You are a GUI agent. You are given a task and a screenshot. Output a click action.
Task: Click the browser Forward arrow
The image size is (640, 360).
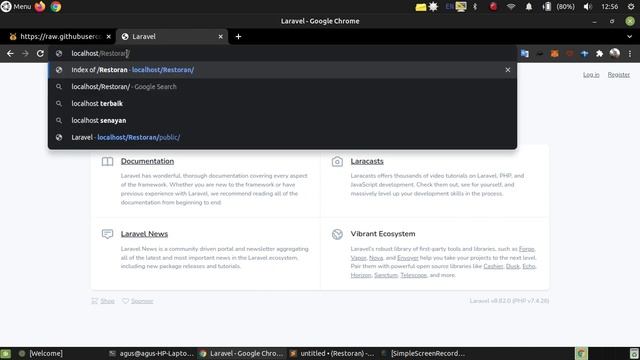click(25, 53)
